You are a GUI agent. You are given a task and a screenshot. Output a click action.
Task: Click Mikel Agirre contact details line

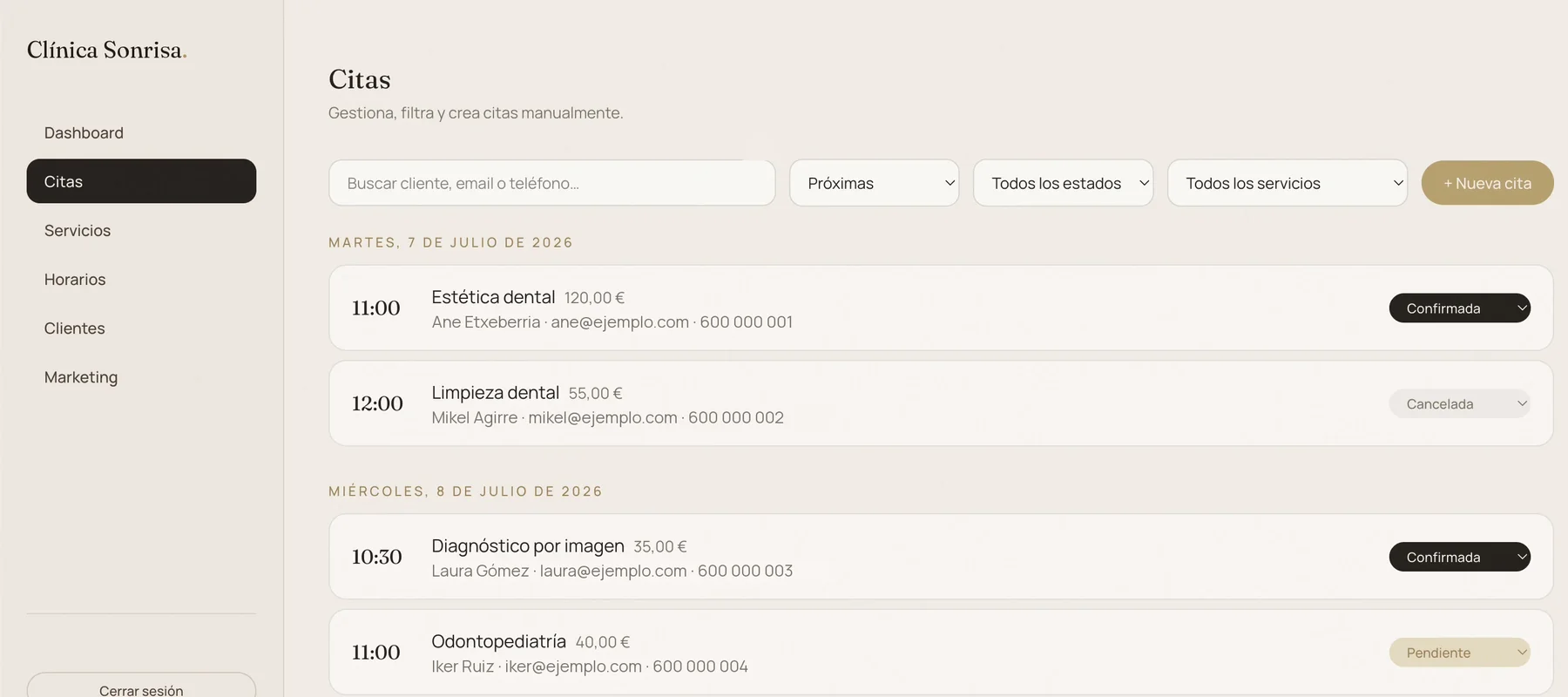607,418
